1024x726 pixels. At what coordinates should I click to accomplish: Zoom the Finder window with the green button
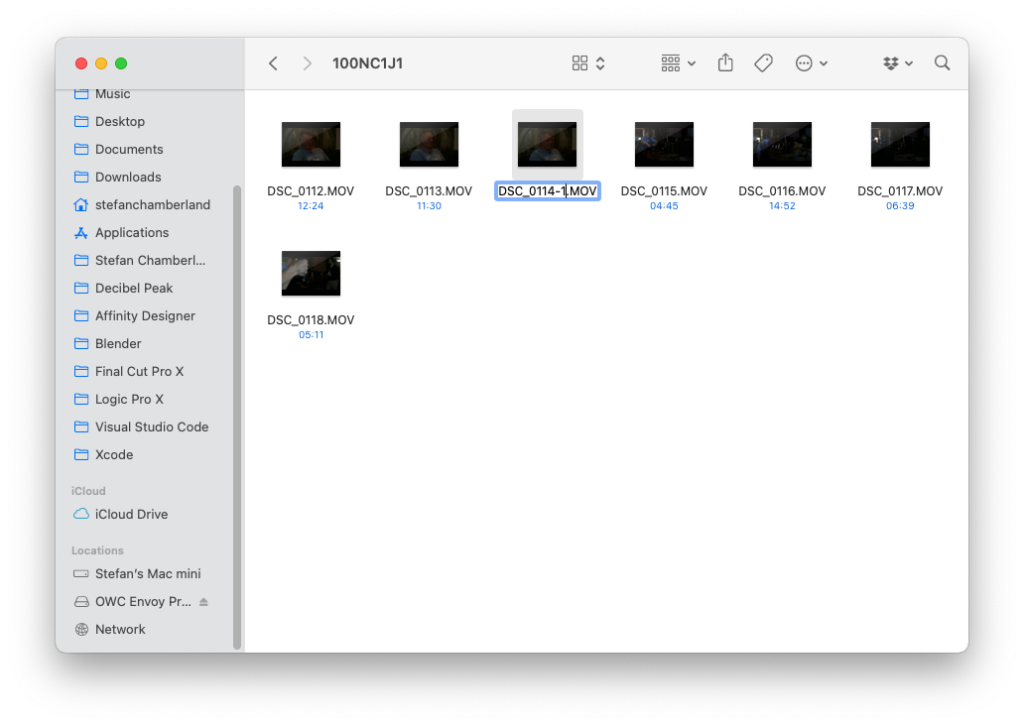tap(121, 63)
